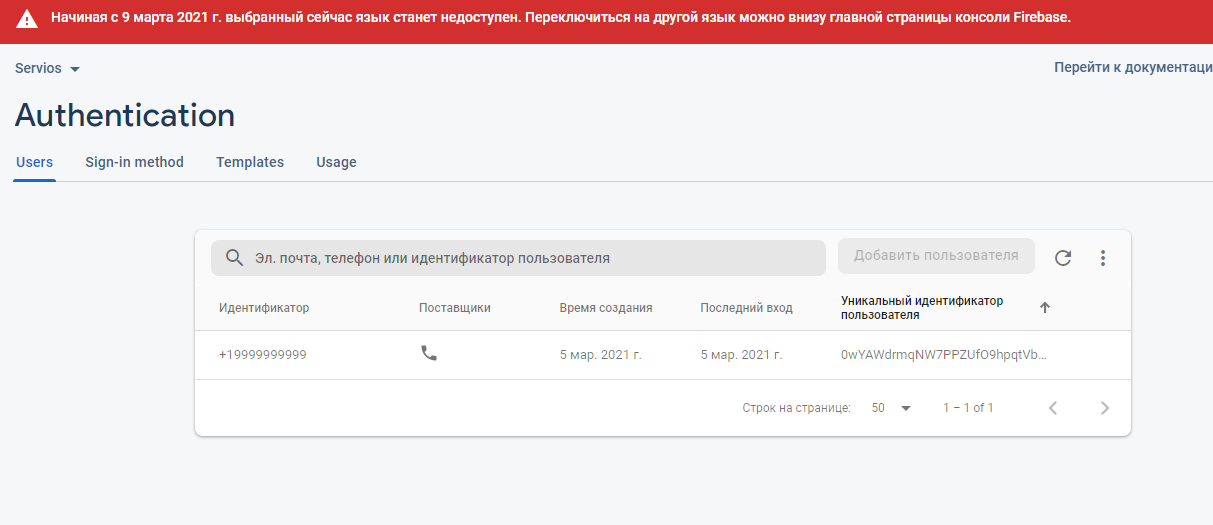Go to next page of users
Viewport: 1213px width, 525px height.
pos(1105,408)
